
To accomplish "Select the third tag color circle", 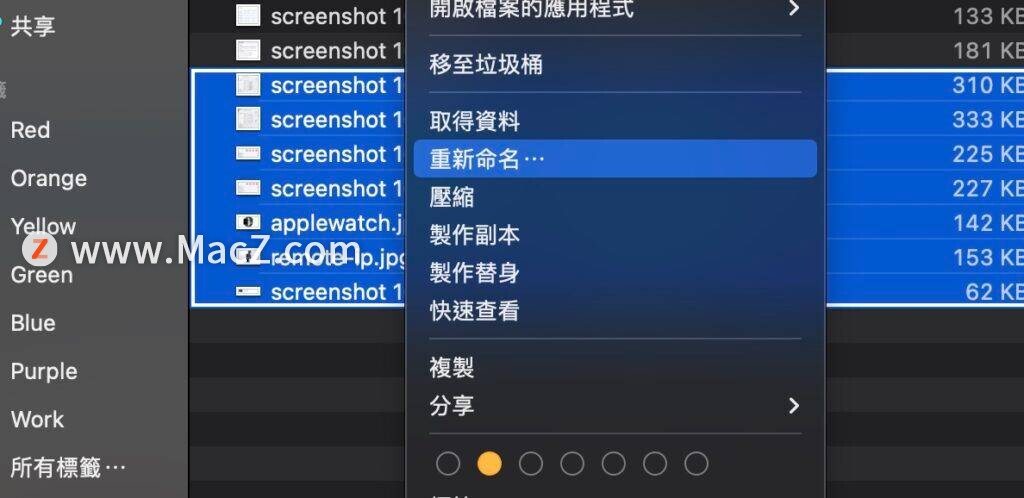I will [530, 464].
